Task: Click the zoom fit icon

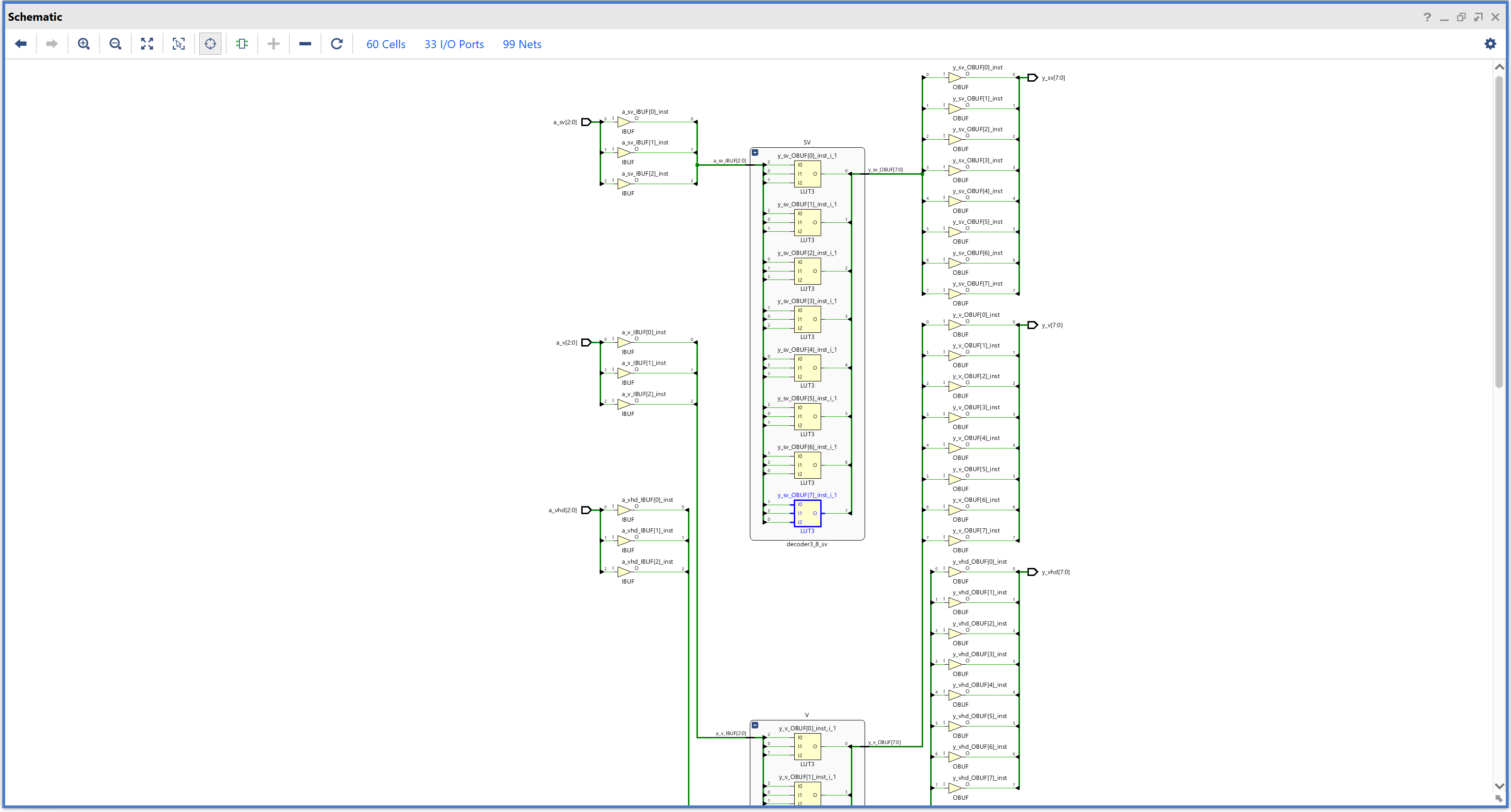Action: [147, 44]
